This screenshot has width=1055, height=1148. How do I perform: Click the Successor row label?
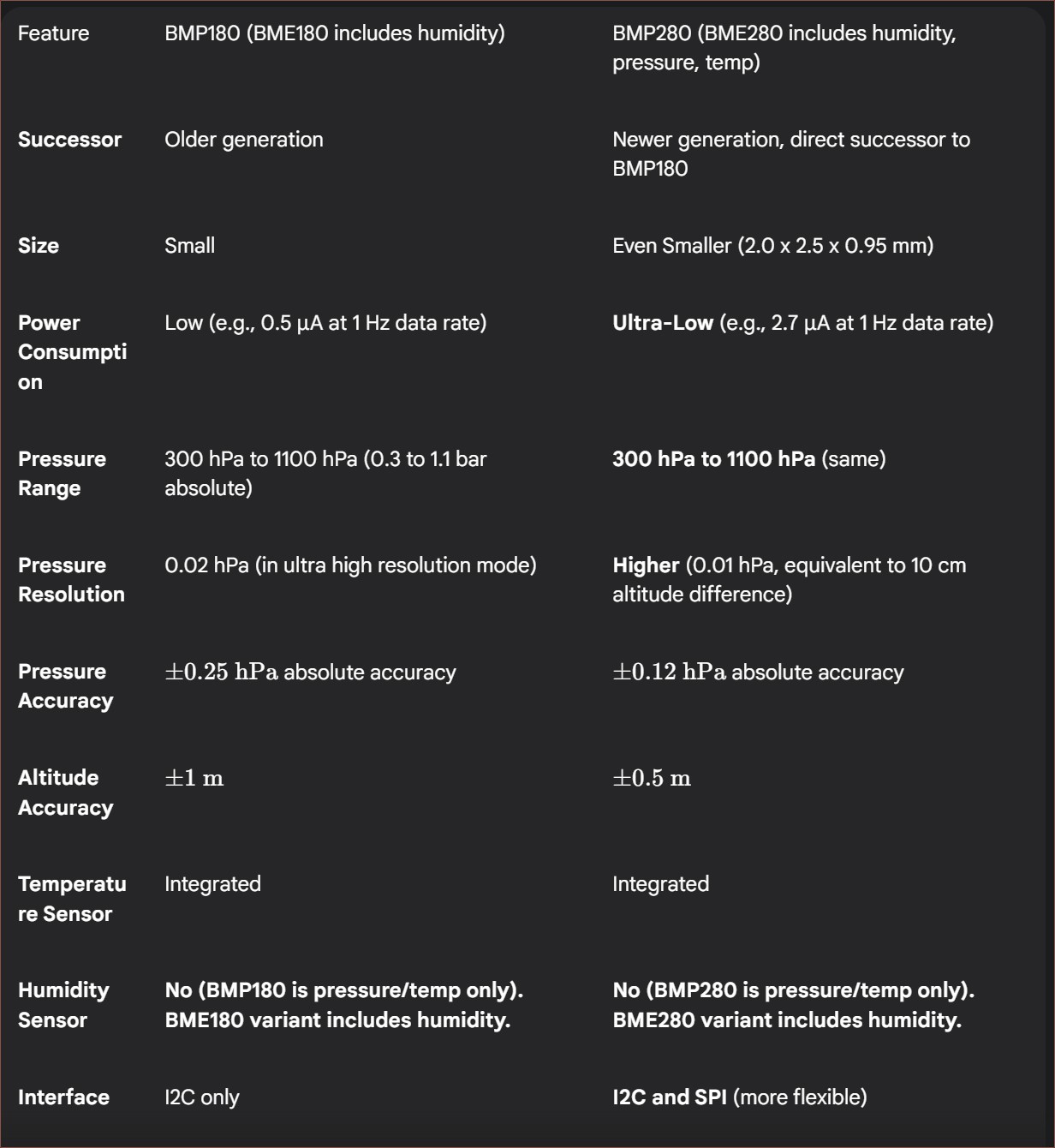[69, 140]
